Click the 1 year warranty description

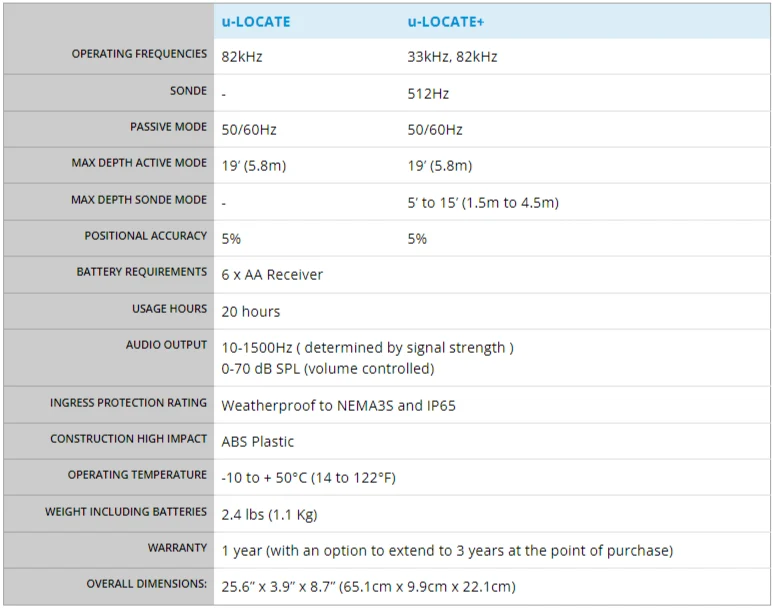(x=447, y=550)
